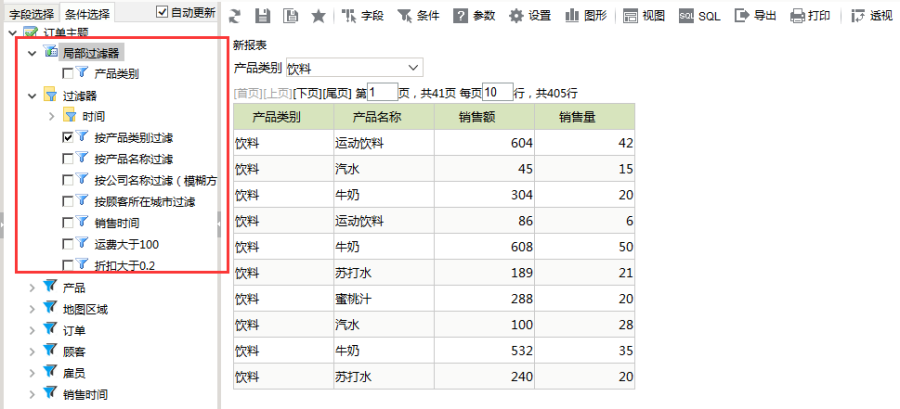Image resolution: width=900 pixels, height=409 pixels.
Task: Open the 图形 chart tool
Action: click(586, 15)
